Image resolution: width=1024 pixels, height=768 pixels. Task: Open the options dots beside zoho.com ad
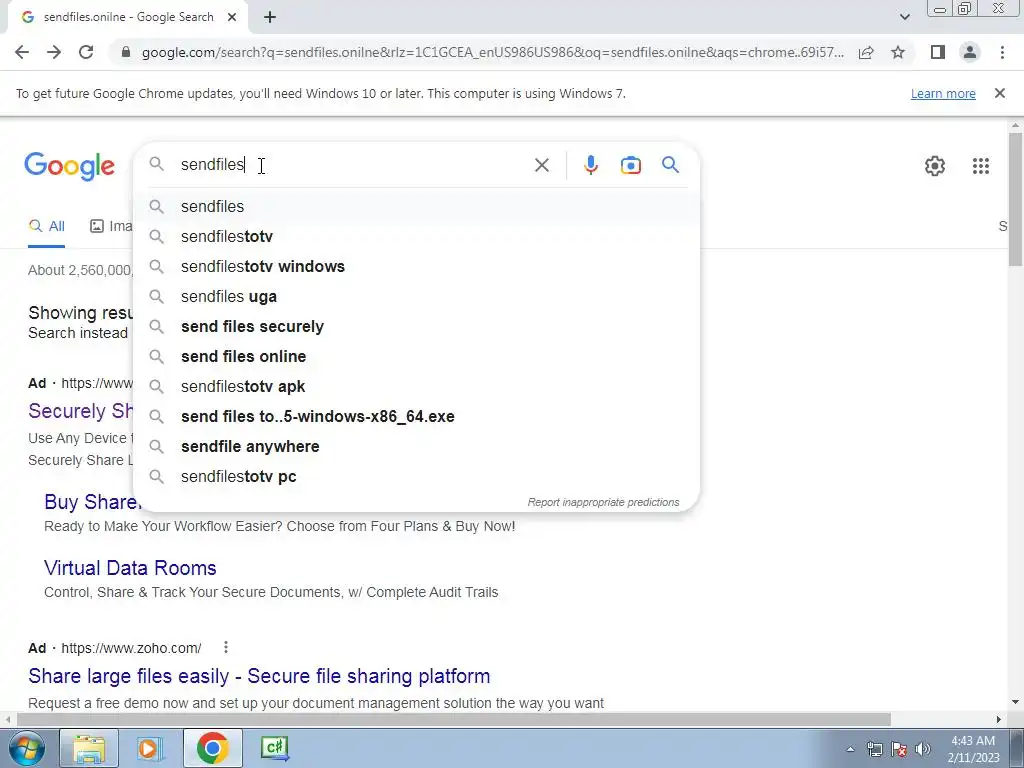(225, 647)
